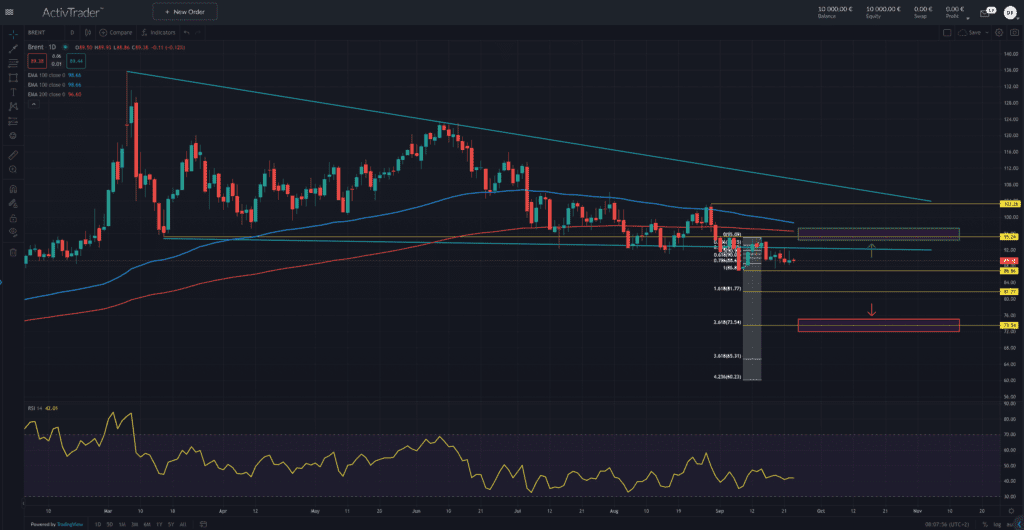Click the red 89.38 sell price button

(x=35, y=61)
